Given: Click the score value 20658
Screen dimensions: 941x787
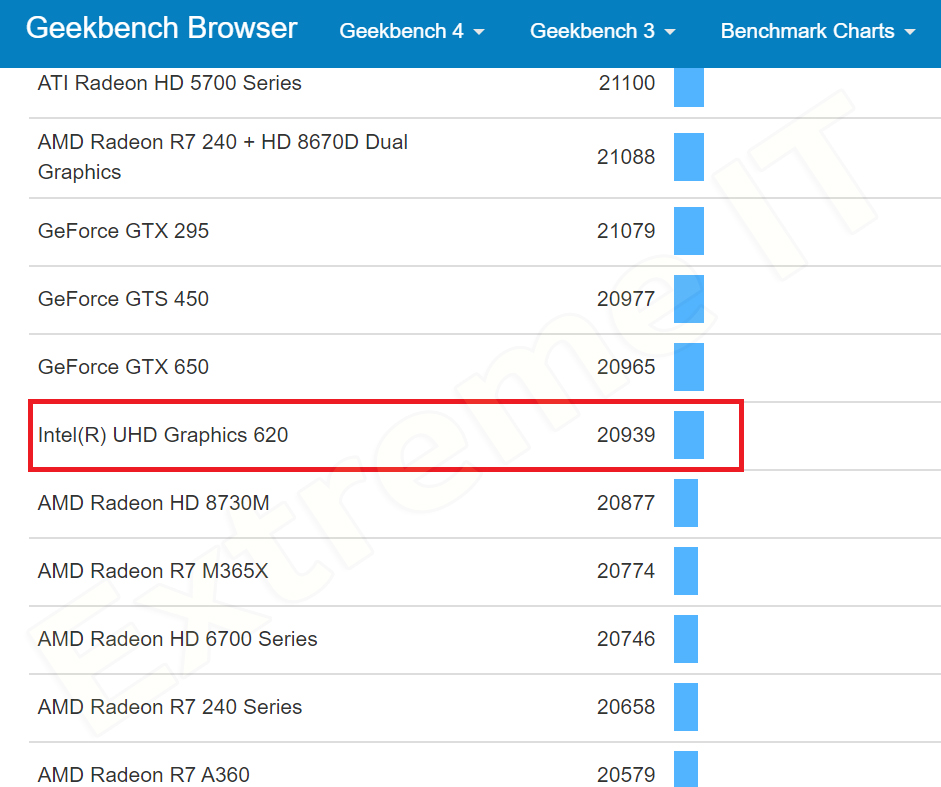Looking at the screenshot, I should click(626, 707).
